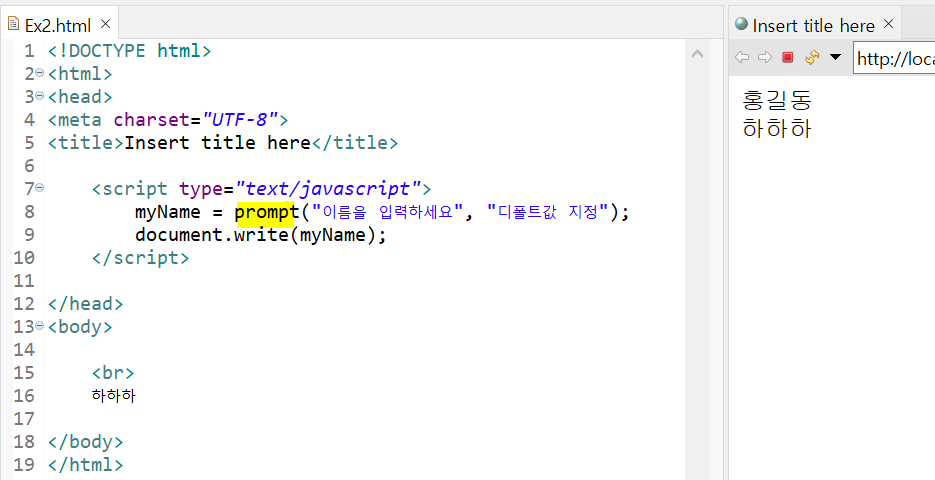935x480 pixels.
Task: Click the browser Back arrow icon
Action: tap(742, 57)
